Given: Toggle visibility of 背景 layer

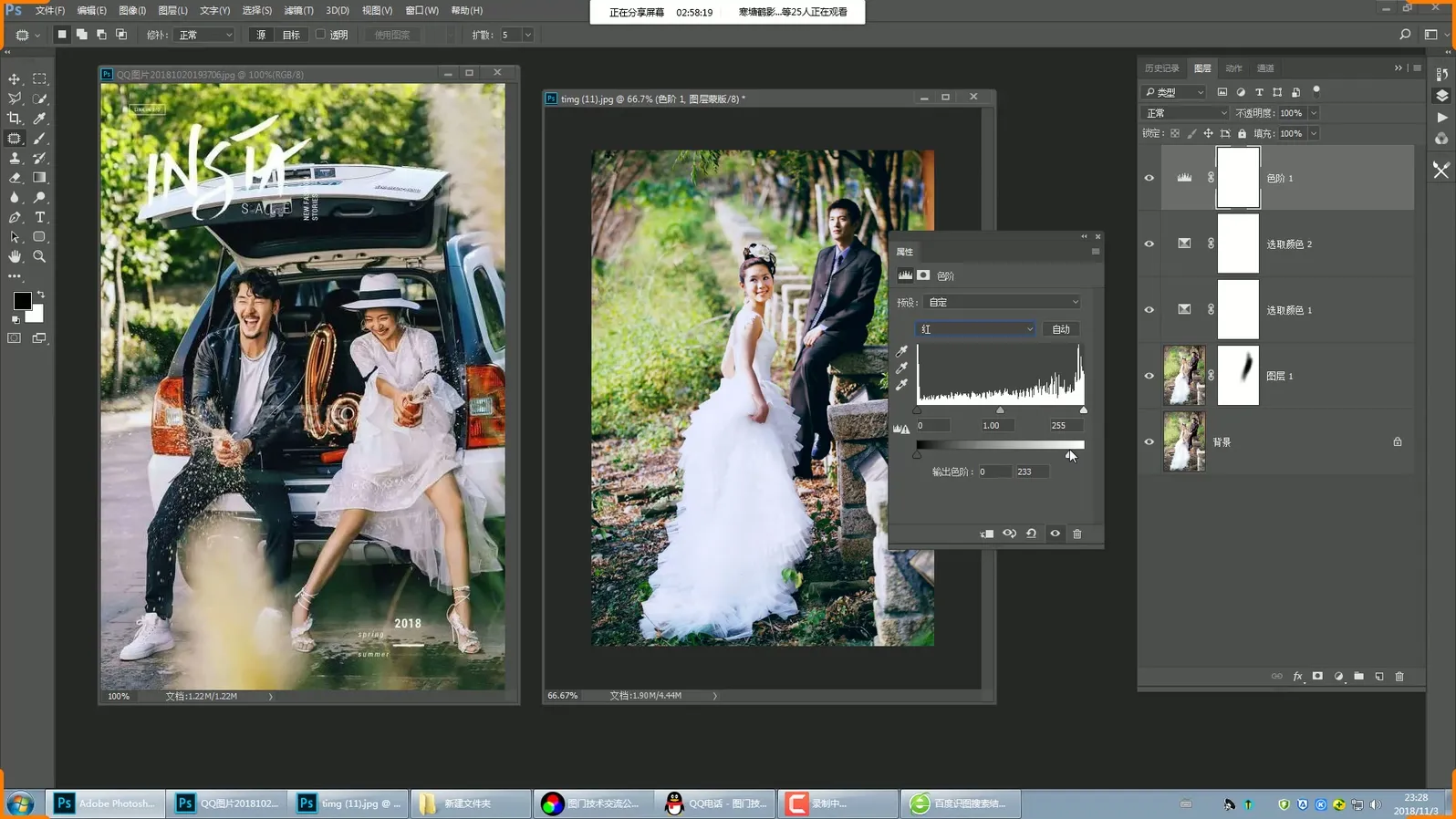Looking at the screenshot, I should click(1149, 442).
